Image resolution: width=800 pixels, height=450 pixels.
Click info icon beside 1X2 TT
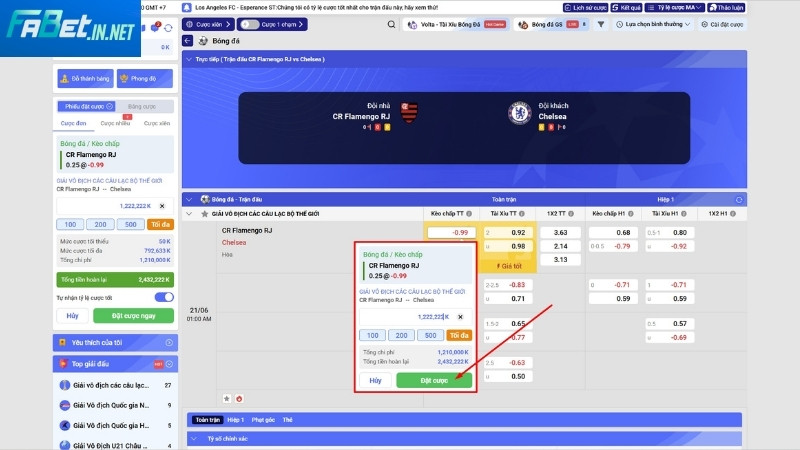571,214
